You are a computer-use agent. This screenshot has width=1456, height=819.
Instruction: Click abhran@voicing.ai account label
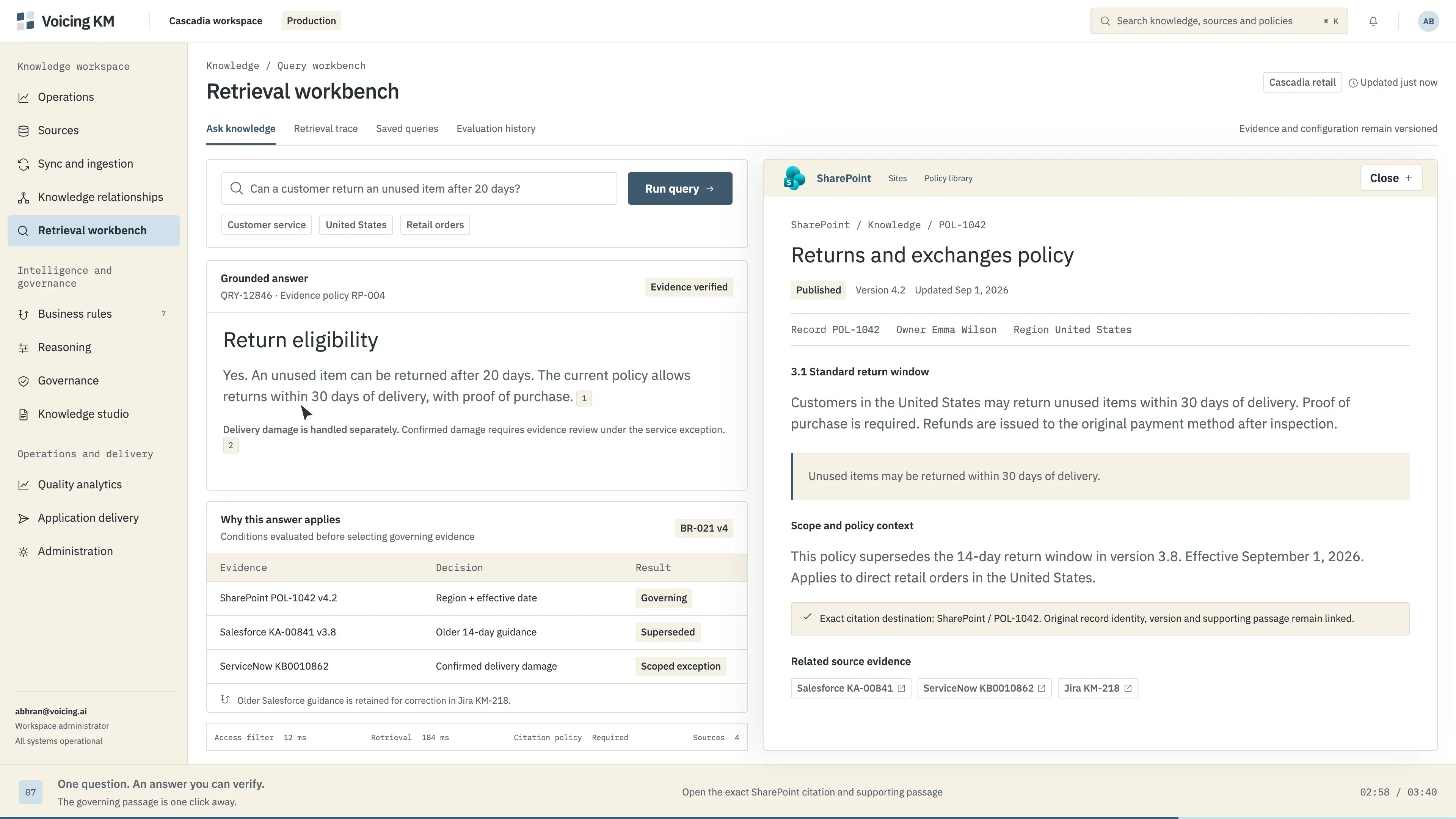(x=51, y=712)
